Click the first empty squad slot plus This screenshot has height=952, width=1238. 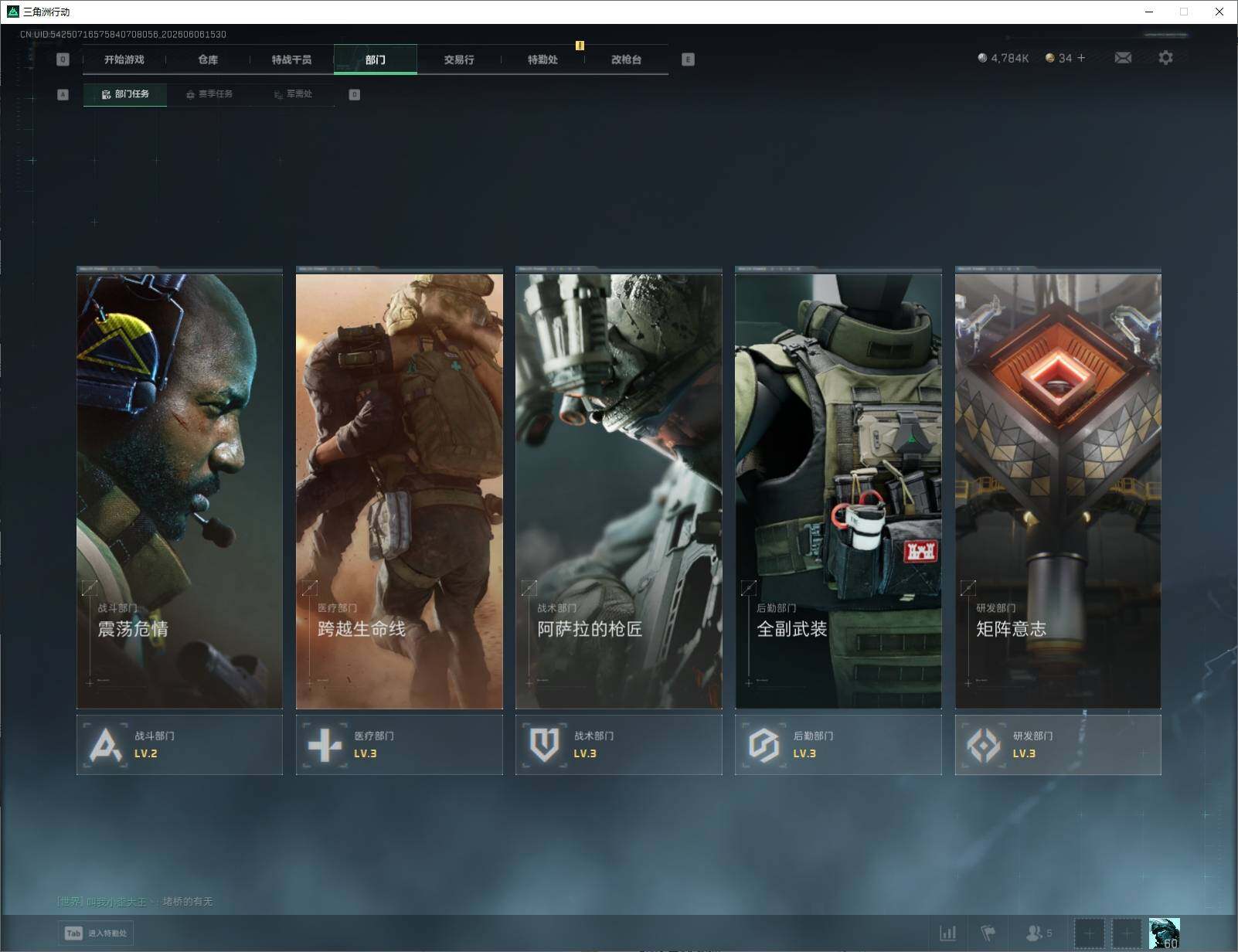pos(1090,933)
